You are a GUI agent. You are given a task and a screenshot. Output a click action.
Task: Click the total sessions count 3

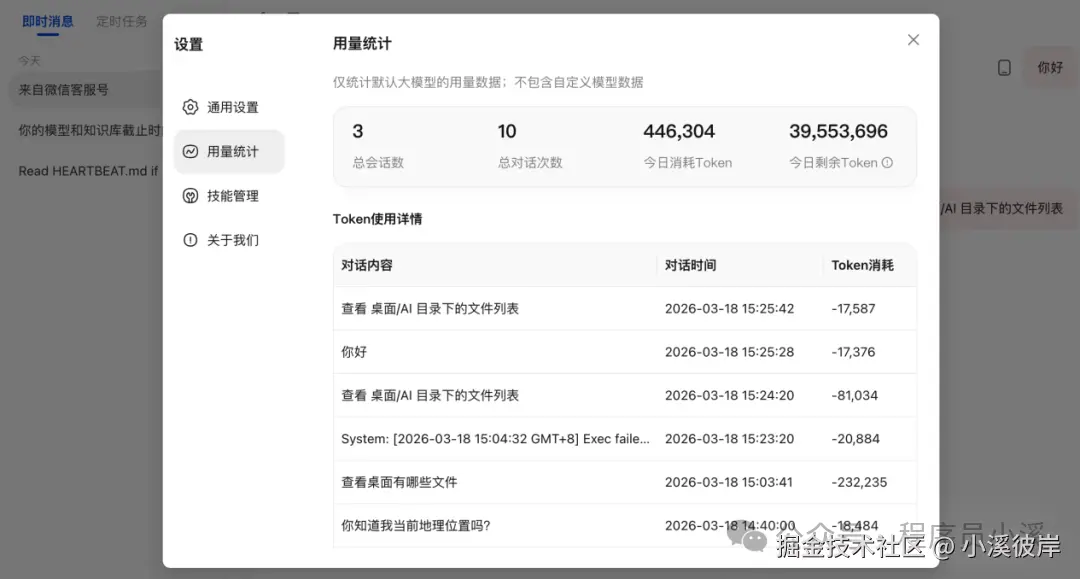point(357,131)
